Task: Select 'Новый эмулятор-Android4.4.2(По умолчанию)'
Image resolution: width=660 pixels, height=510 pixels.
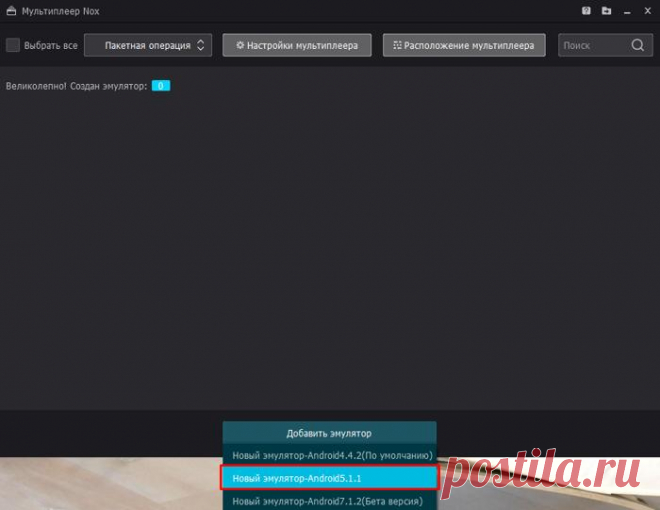Action: tap(330, 455)
